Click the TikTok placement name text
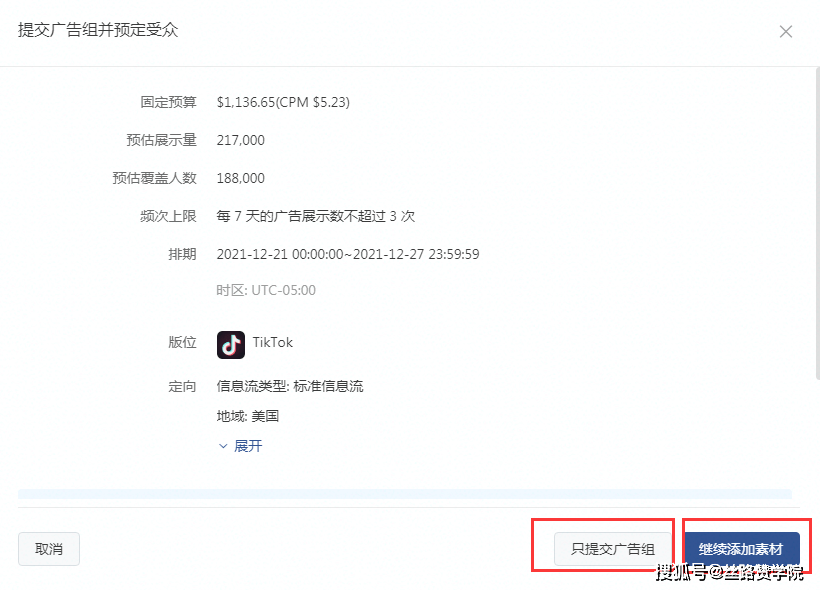 pos(273,342)
